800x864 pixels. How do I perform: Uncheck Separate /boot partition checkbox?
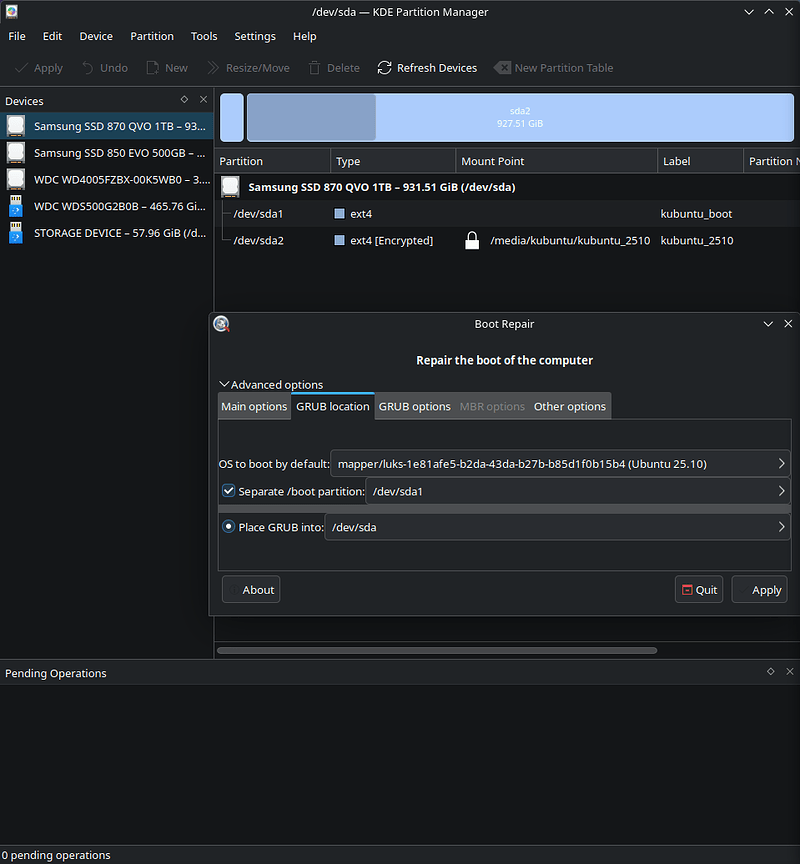click(229, 491)
